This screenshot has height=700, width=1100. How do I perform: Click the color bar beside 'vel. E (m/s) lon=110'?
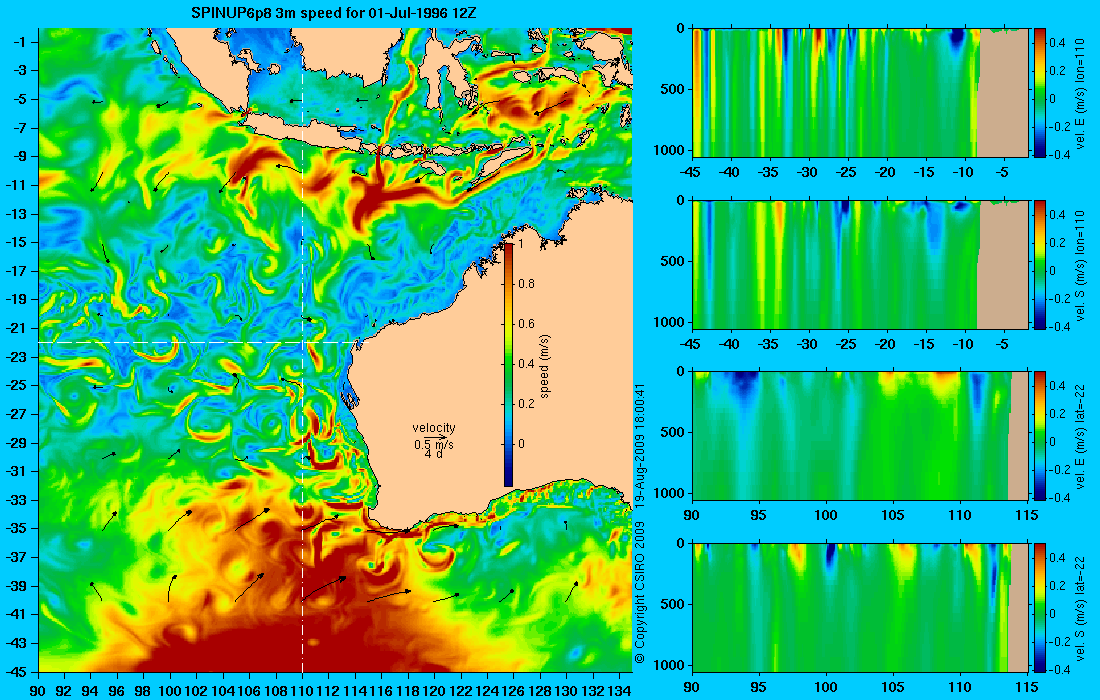1040,93
